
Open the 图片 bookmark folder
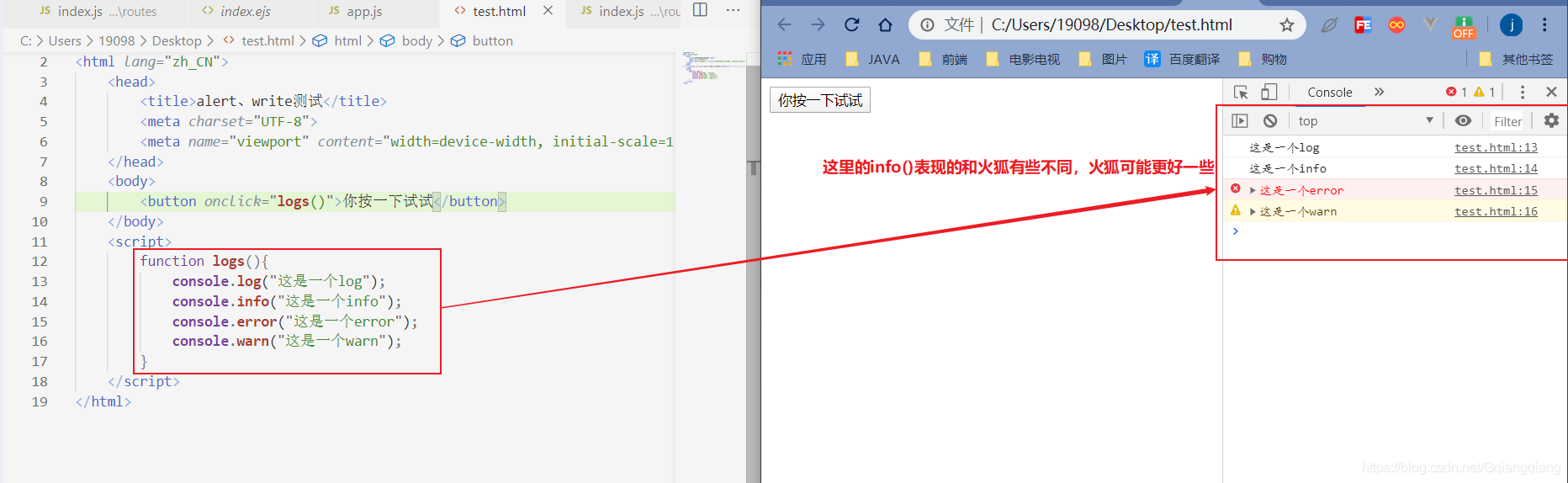pos(1103,59)
